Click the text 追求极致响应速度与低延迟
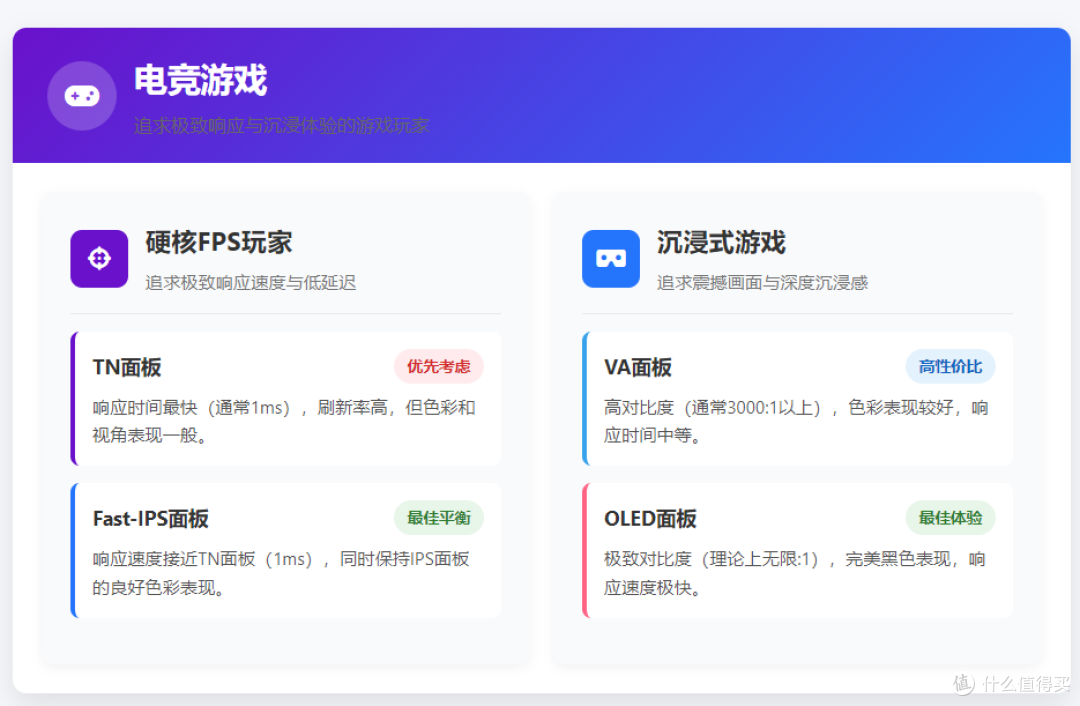Screen dimensions: 1080x706 click(x=251, y=283)
